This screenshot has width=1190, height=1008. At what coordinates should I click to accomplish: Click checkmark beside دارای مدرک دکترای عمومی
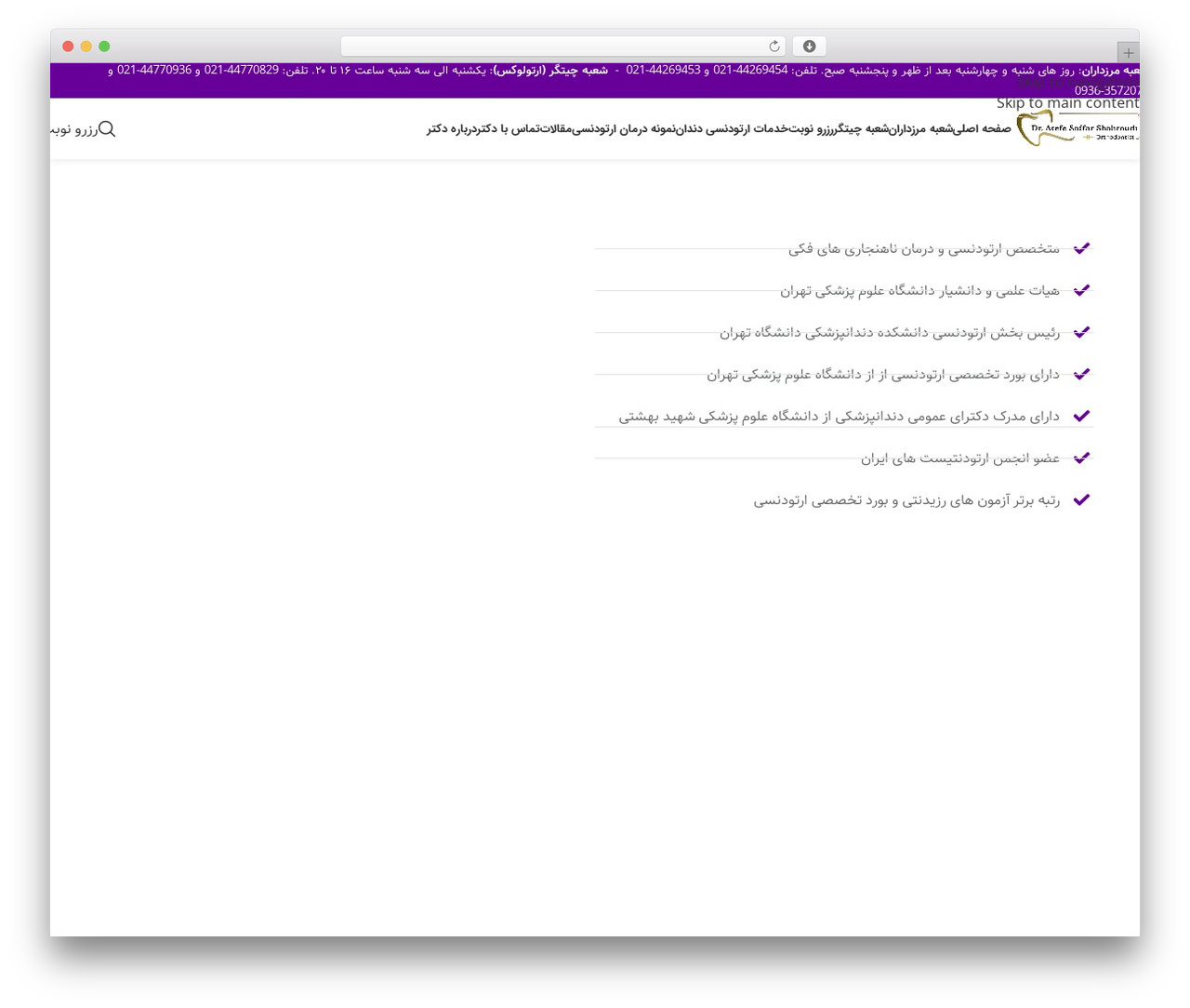coord(1081,416)
